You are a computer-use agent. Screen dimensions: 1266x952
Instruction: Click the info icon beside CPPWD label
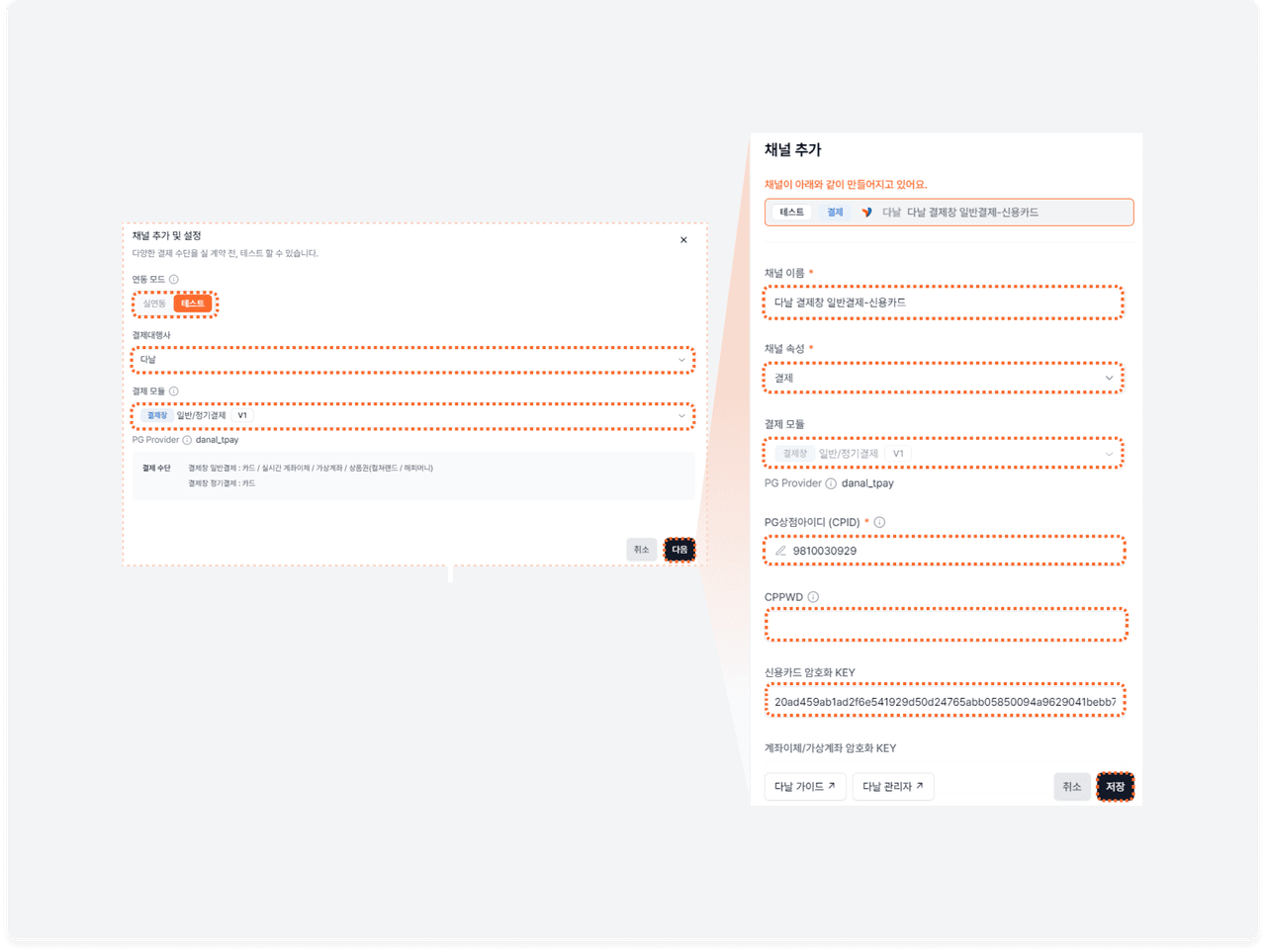click(813, 597)
